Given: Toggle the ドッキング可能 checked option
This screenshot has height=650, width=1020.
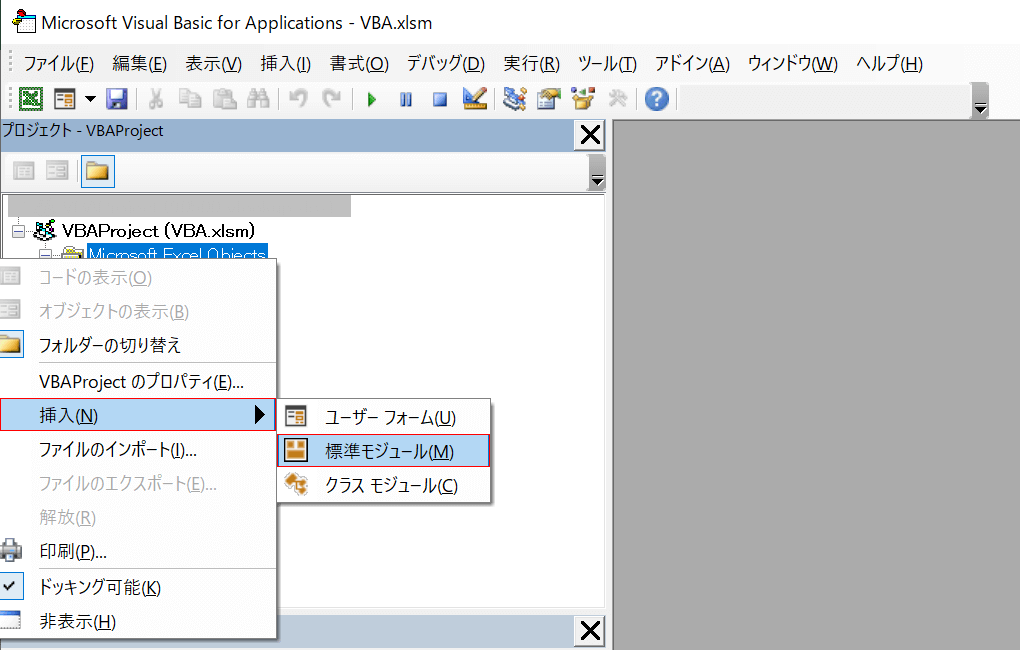Looking at the screenshot, I should tap(99, 587).
